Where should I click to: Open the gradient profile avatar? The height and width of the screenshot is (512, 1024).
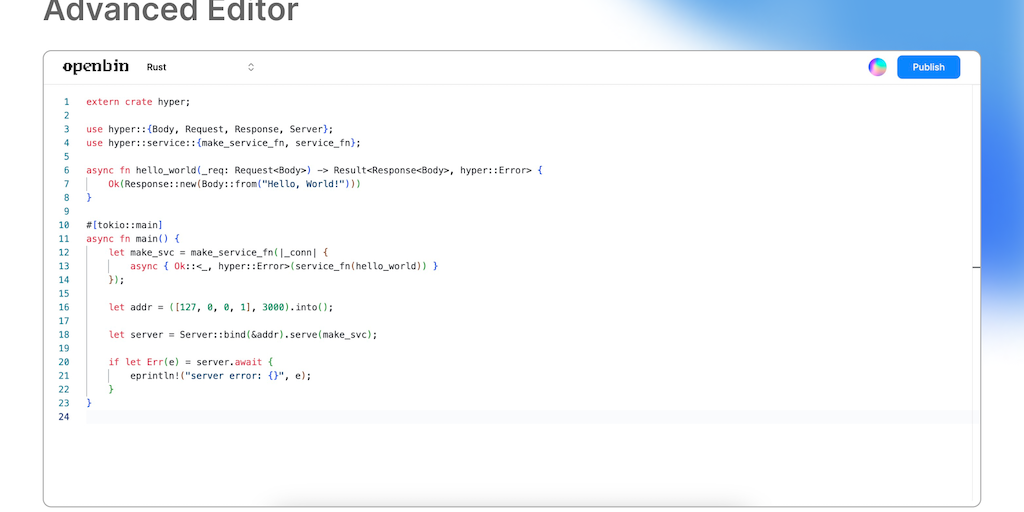point(877,67)
